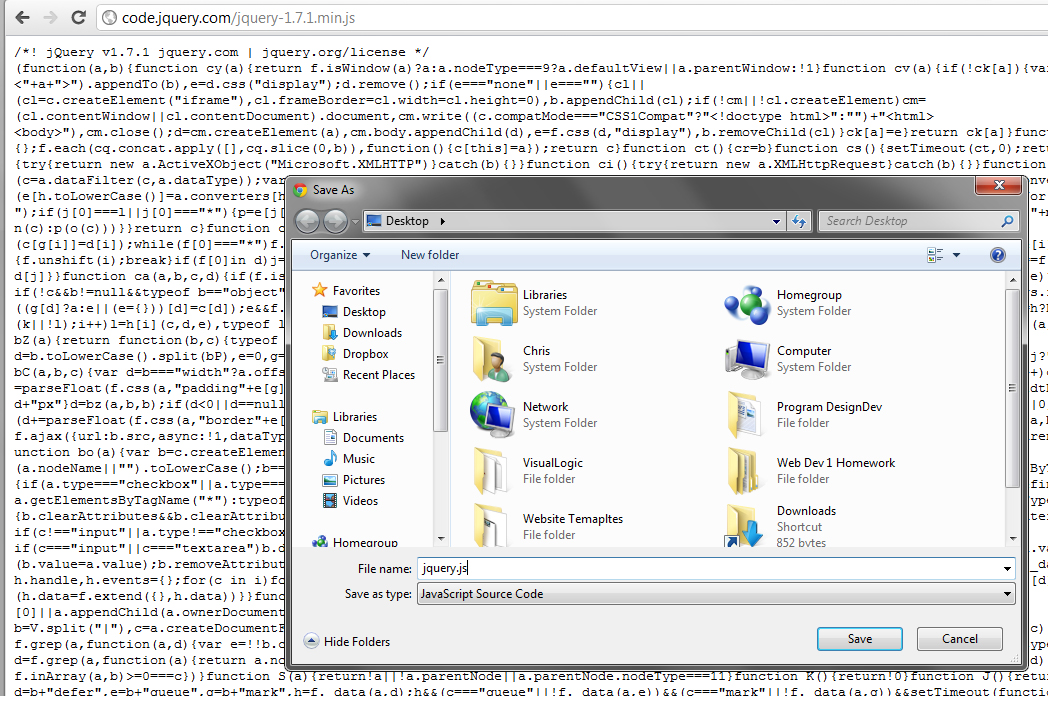
Task: Open the Organize menu
Action: coord(339,255)
